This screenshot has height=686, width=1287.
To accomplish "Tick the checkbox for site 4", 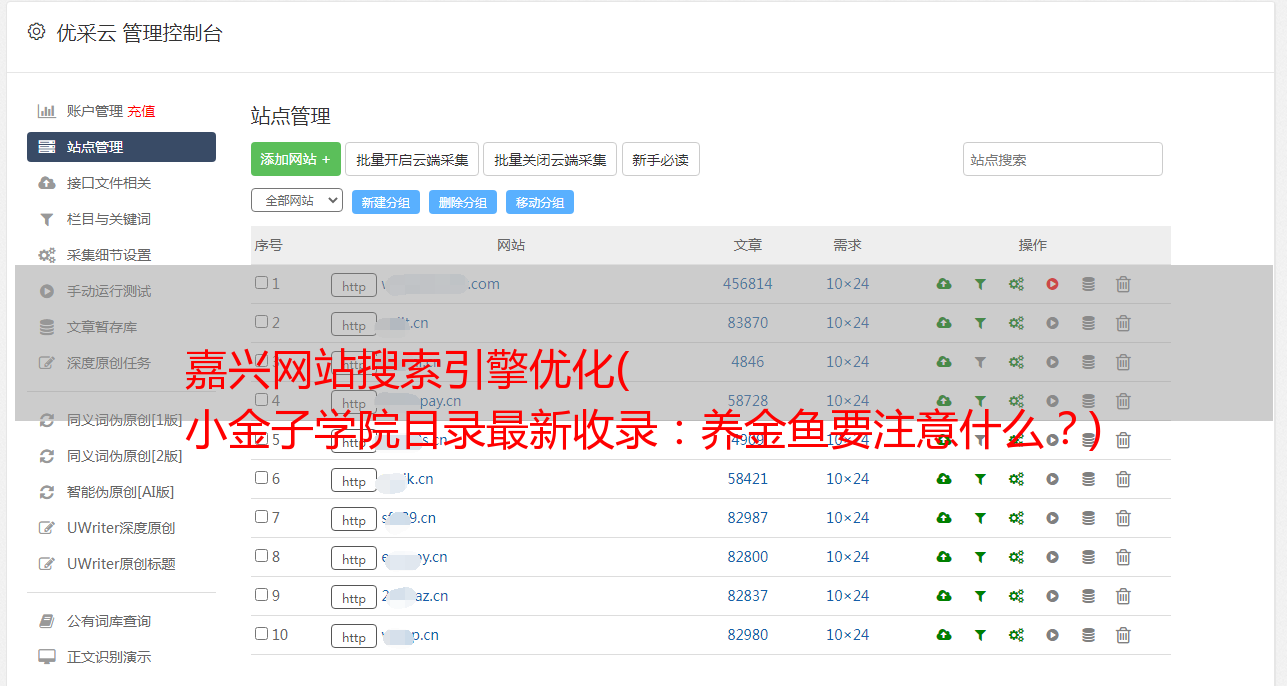I will point(261,400).
